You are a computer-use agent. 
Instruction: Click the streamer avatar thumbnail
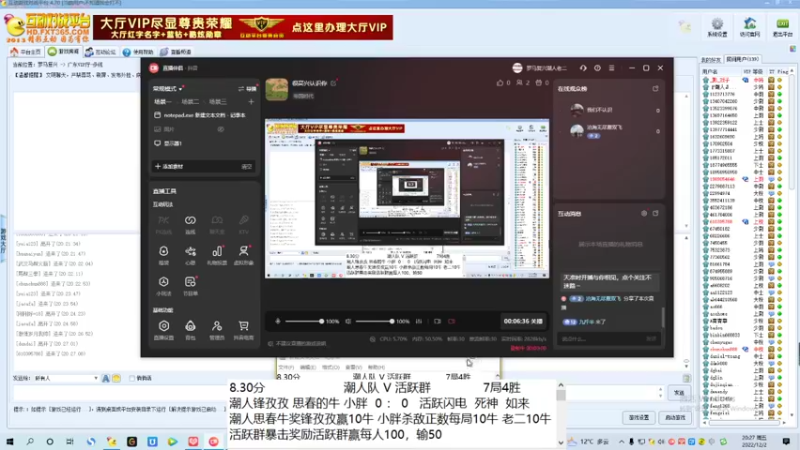click(277, 89)
